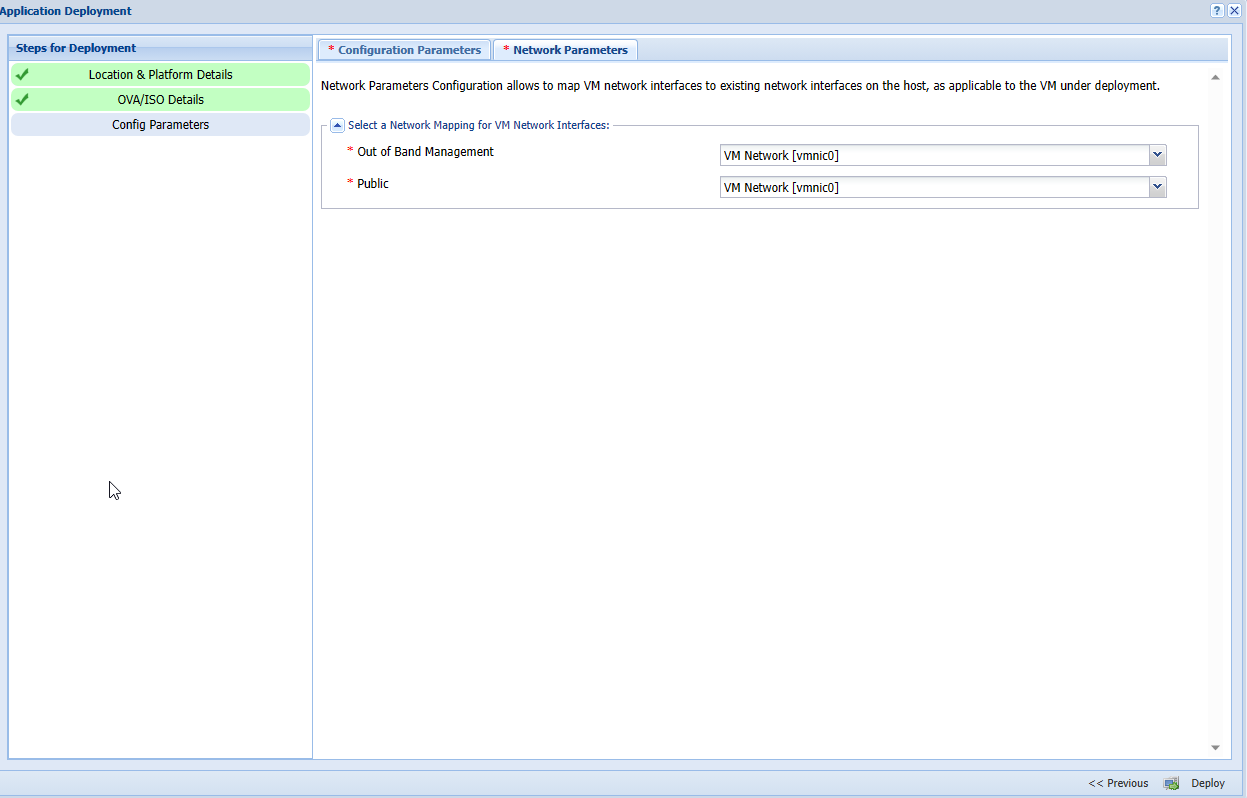Screen dimensions: 1247x798
Task: Click the Steps for Deployment panel header
Action: pyautogui.click(x=160, y=48)
